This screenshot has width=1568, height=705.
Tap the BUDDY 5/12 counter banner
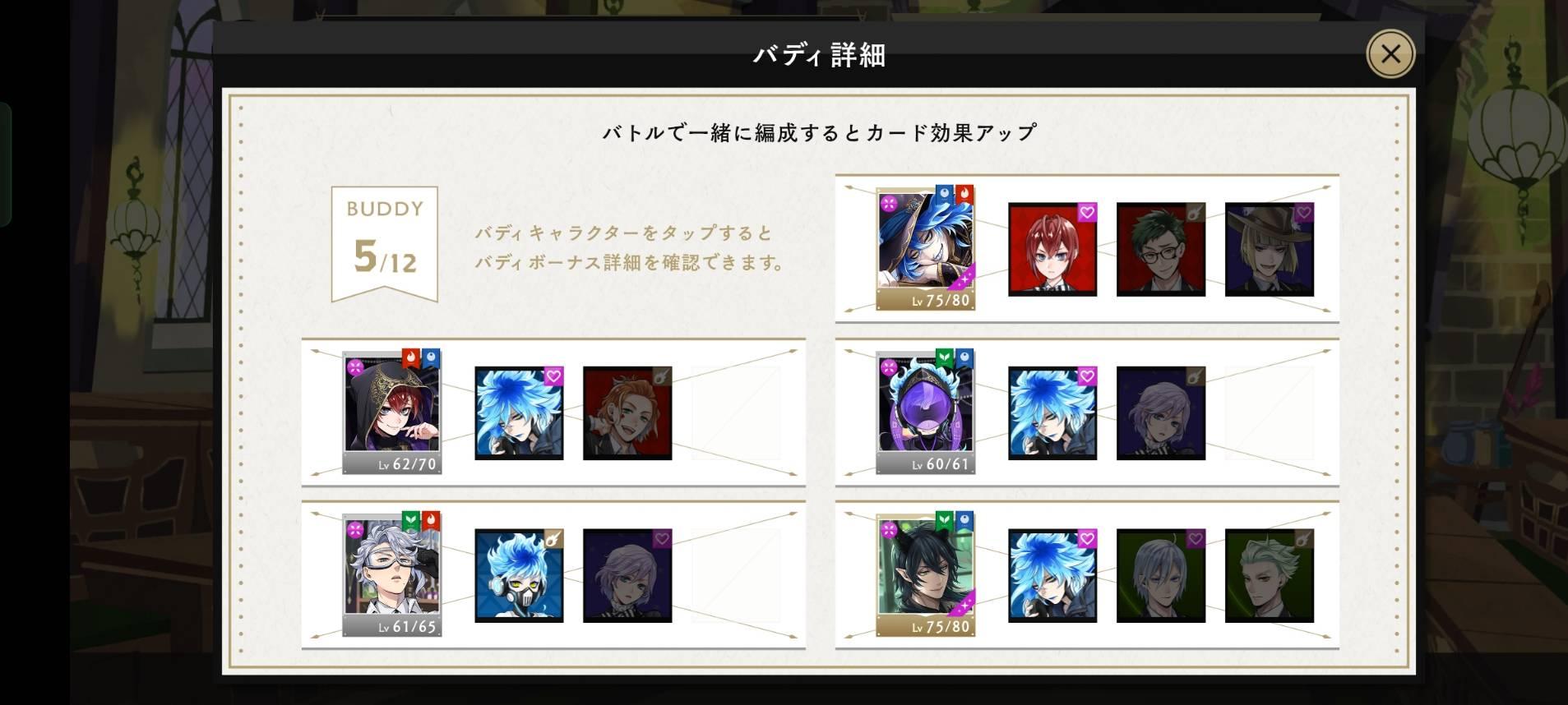(x=385, y=243)
